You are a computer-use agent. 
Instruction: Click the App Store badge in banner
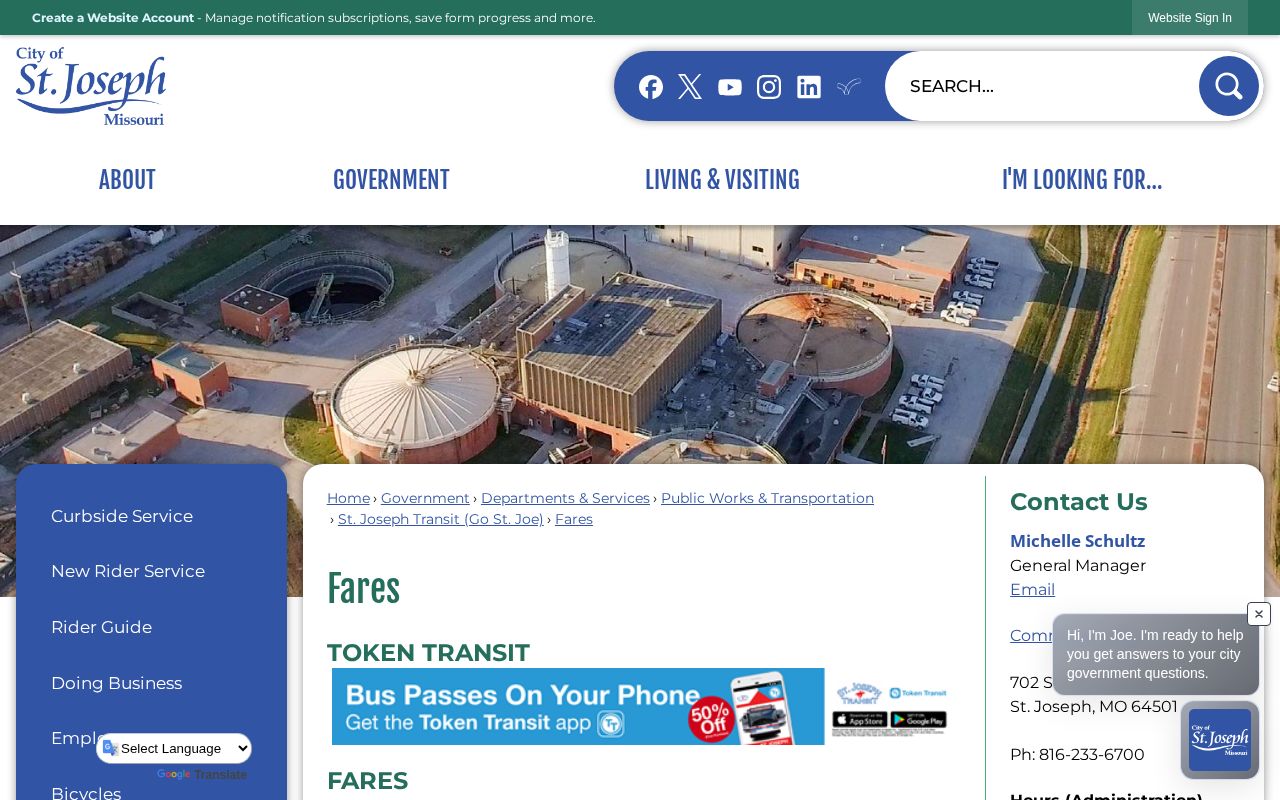pyautogui.click(x=858, y=720)
